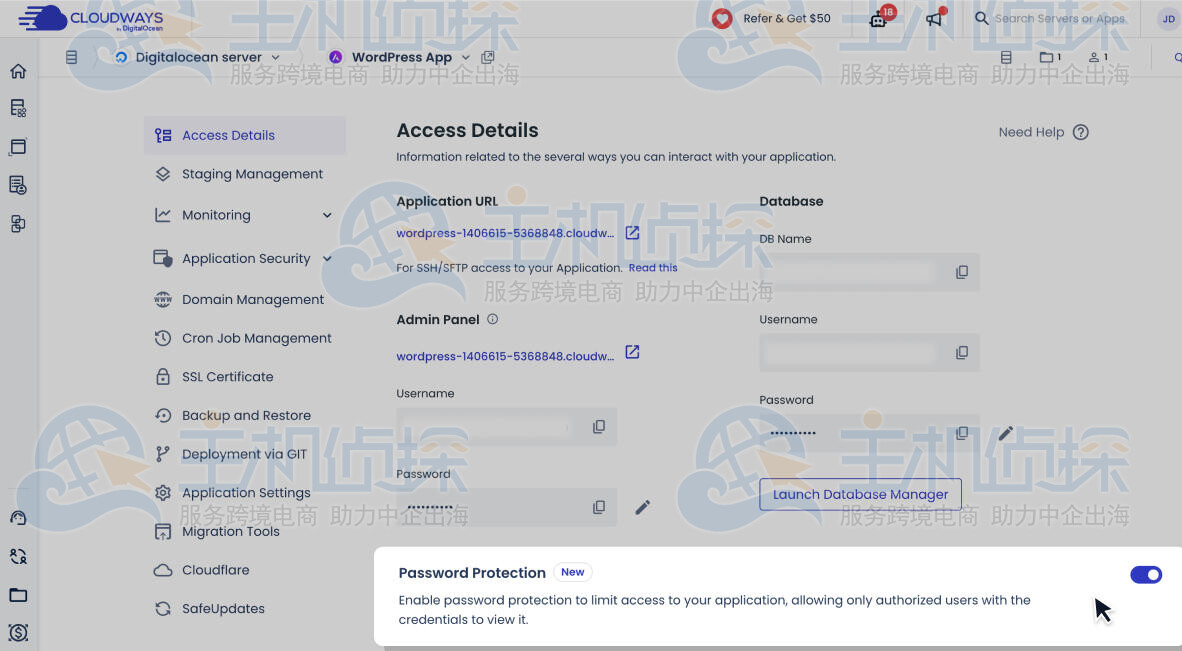This screenshot has width=1182, height=651.
Task: Open the servers icon in left sidebar
Action: (18, 108)
